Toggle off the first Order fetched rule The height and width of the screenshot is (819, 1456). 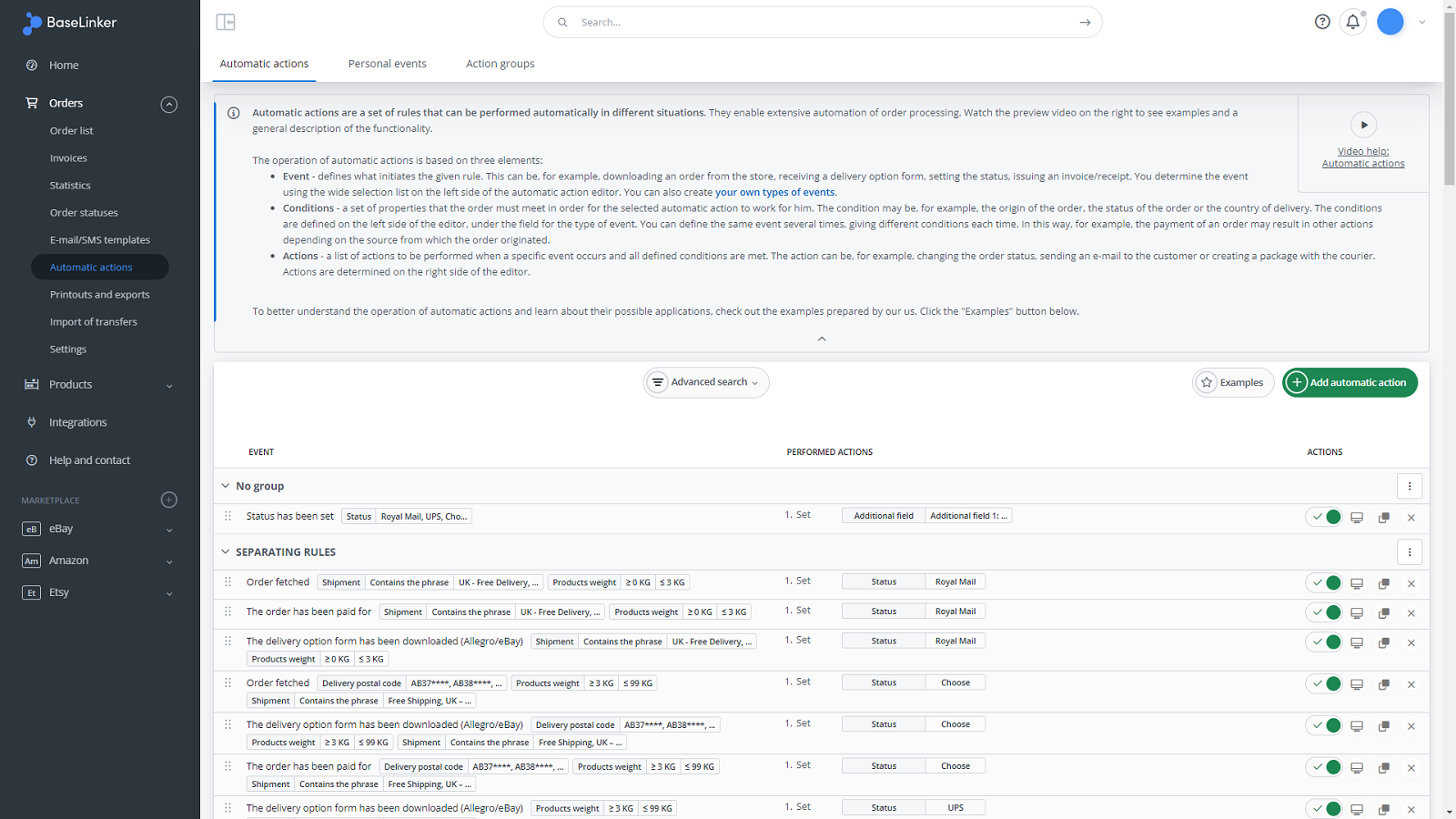[x=1324, y=583]
